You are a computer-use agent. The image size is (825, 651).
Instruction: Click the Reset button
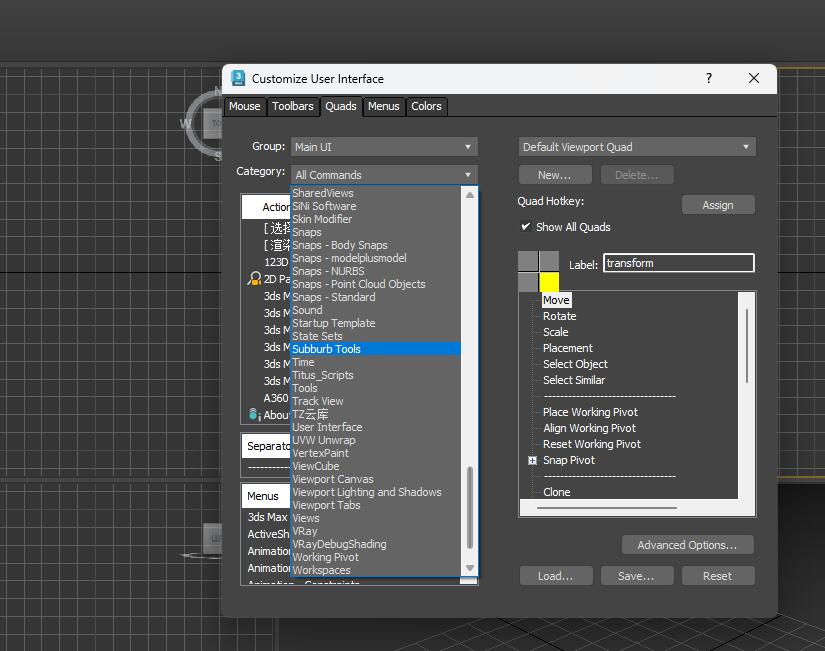click(x=718, y=576)
